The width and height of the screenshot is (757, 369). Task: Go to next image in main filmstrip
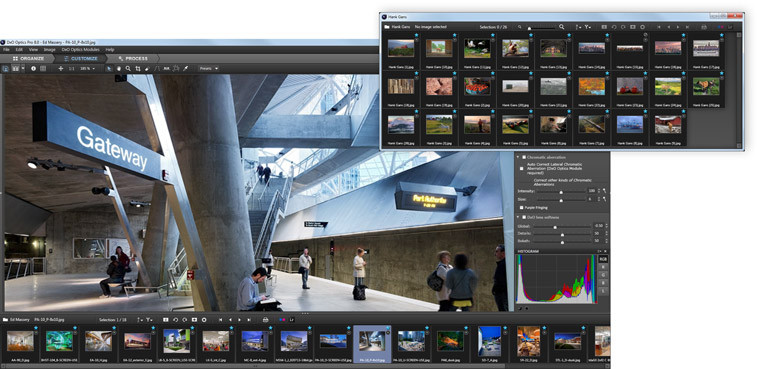coord(239,320)
